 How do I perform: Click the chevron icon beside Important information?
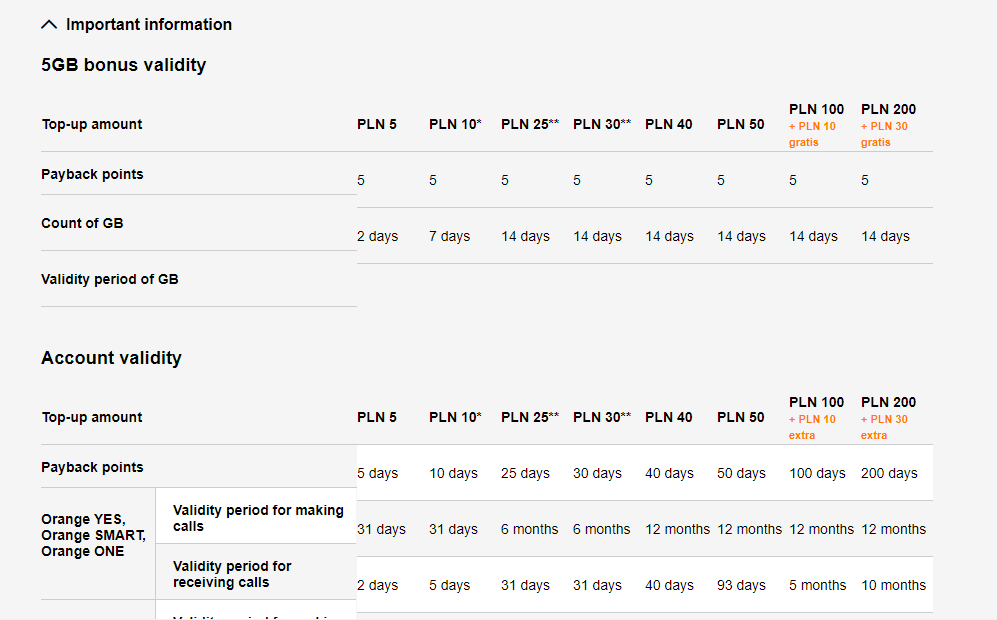click(x=49, y=25)
